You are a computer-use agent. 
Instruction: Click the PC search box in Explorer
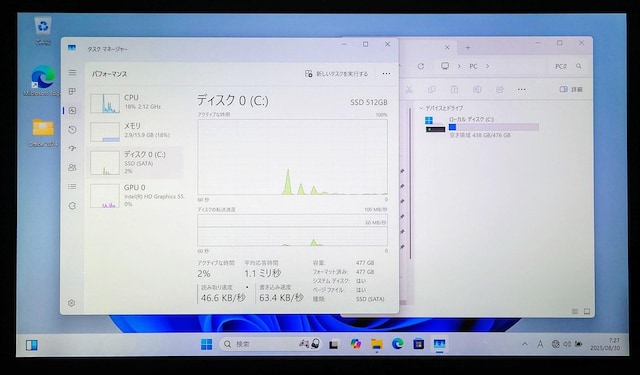click(x=568, y=66)
